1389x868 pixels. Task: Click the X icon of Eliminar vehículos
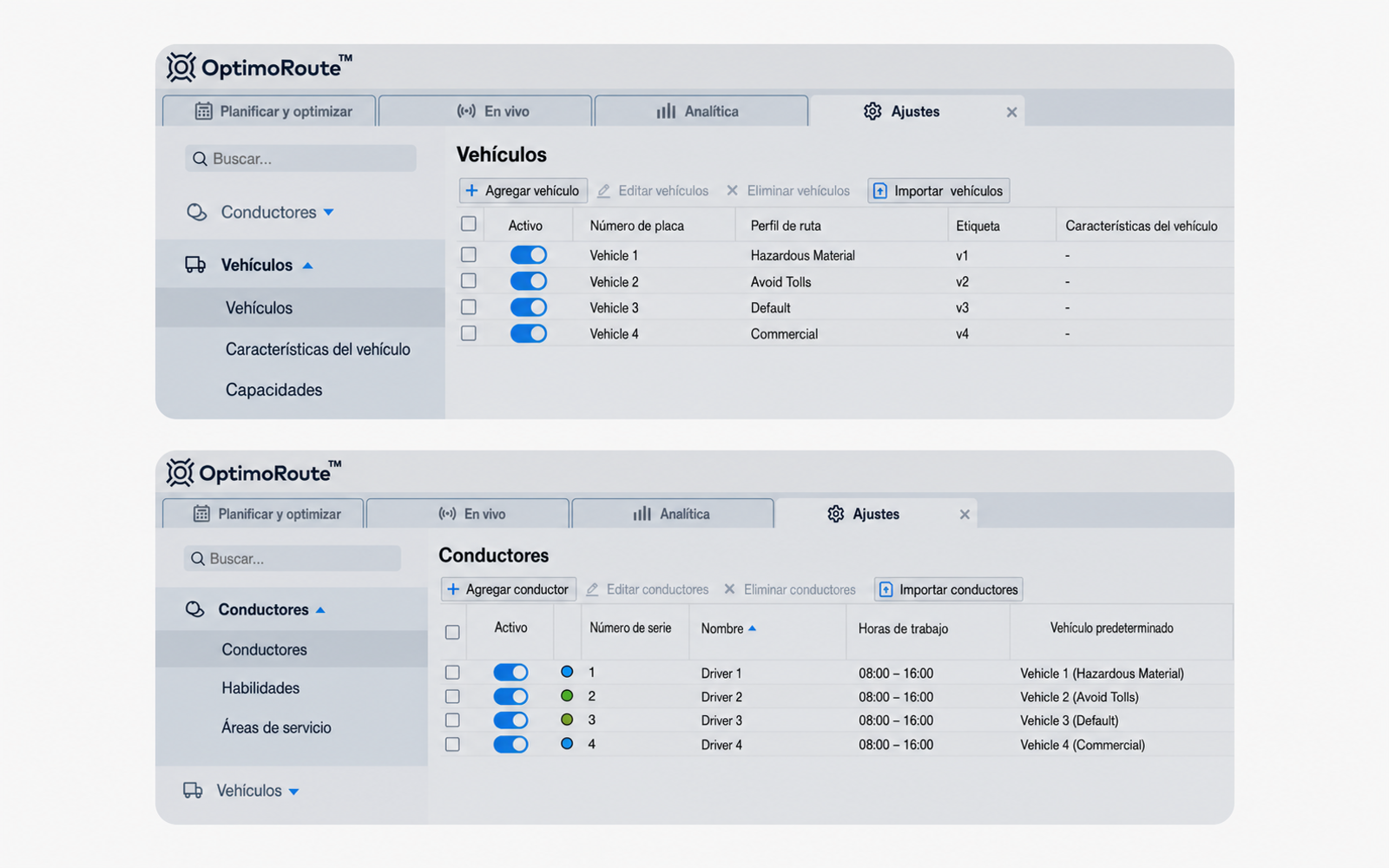click(732, 190)
